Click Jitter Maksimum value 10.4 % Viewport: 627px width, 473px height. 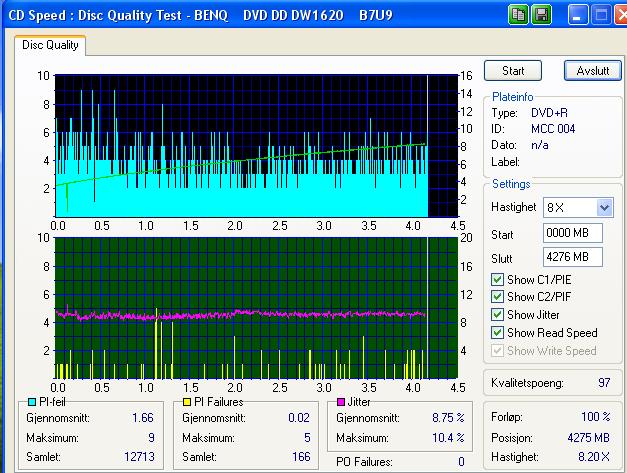point(448,438)
